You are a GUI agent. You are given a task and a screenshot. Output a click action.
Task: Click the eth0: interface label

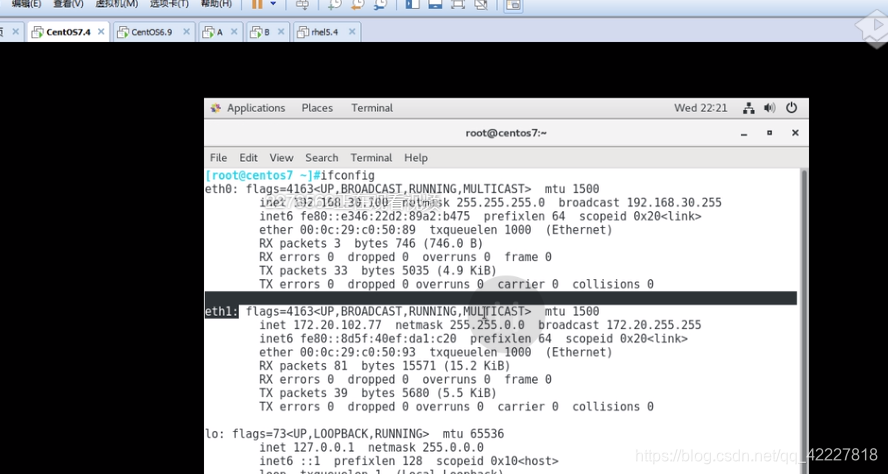point(221,189)
